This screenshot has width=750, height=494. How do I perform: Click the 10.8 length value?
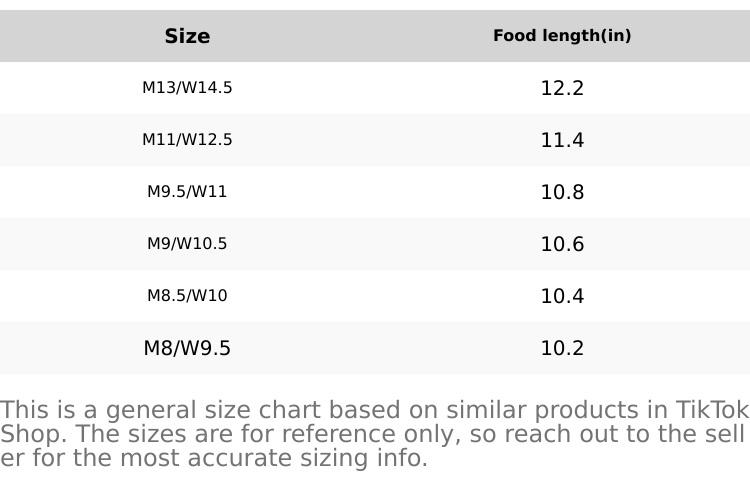(x=562, y=192)
